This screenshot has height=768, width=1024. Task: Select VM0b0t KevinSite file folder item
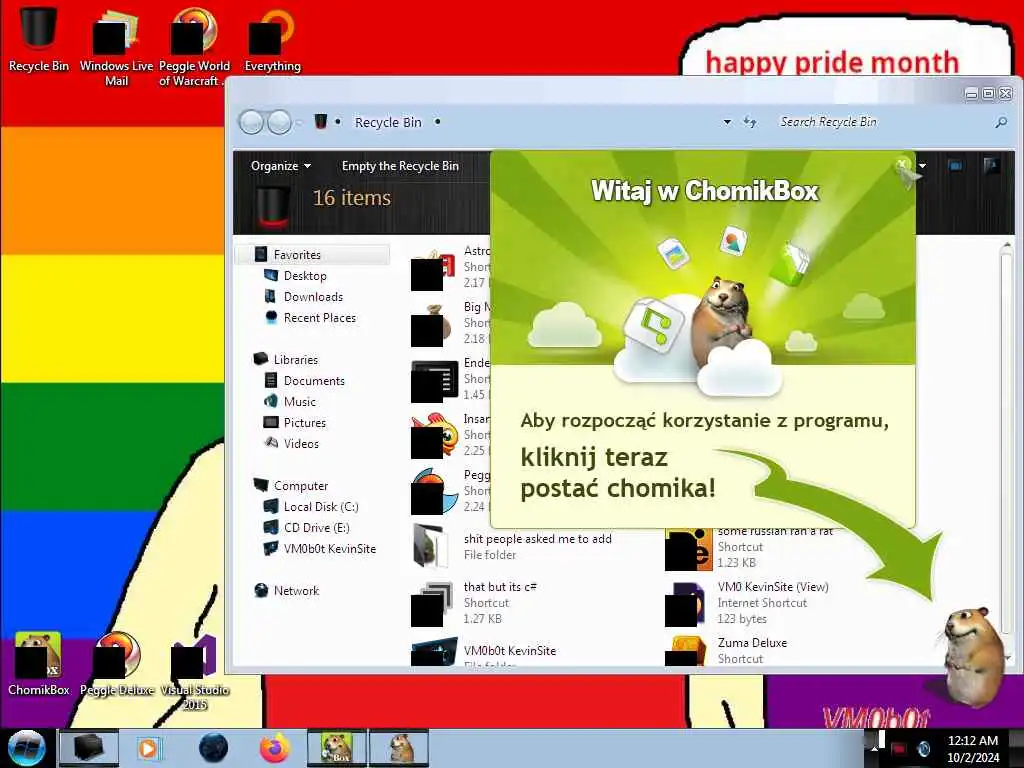click(x=485, y=653)
